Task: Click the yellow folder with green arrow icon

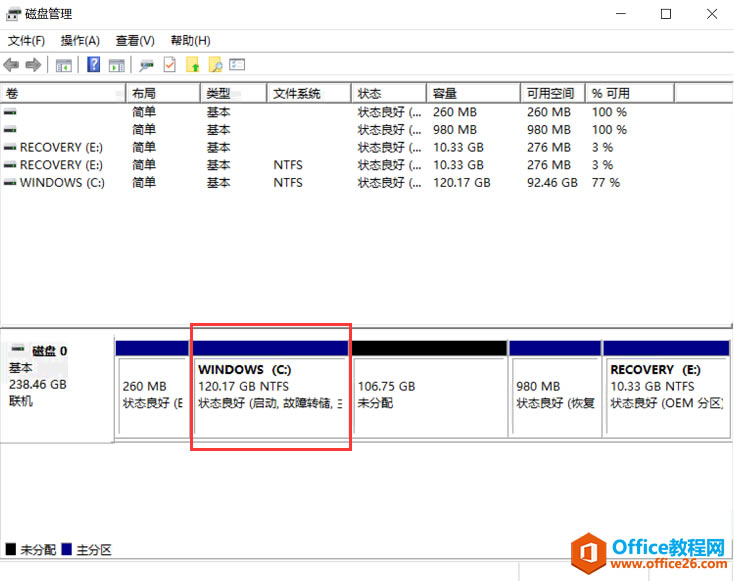Action: tap(192, 65)
